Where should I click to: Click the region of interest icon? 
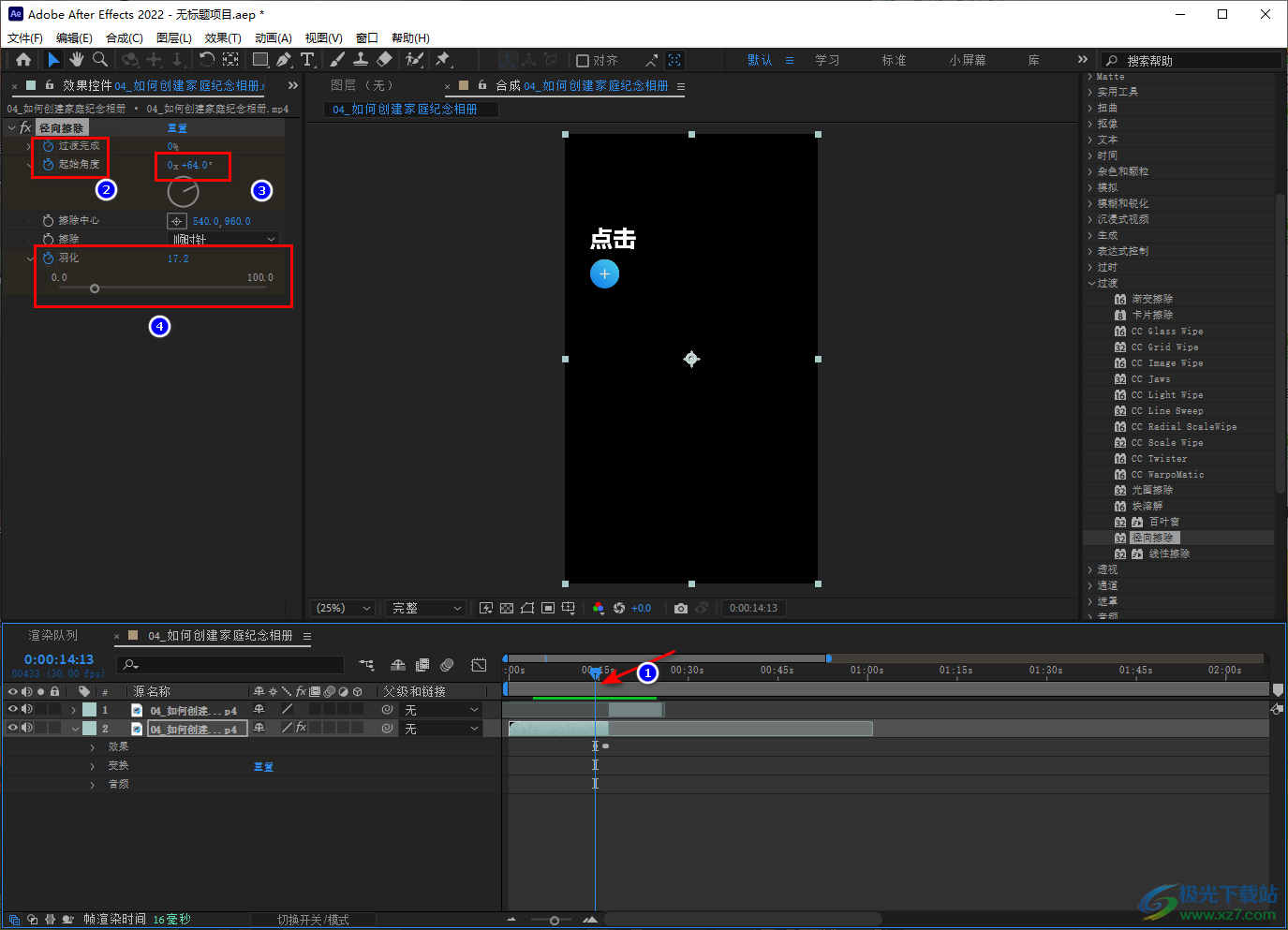[548, 609]
